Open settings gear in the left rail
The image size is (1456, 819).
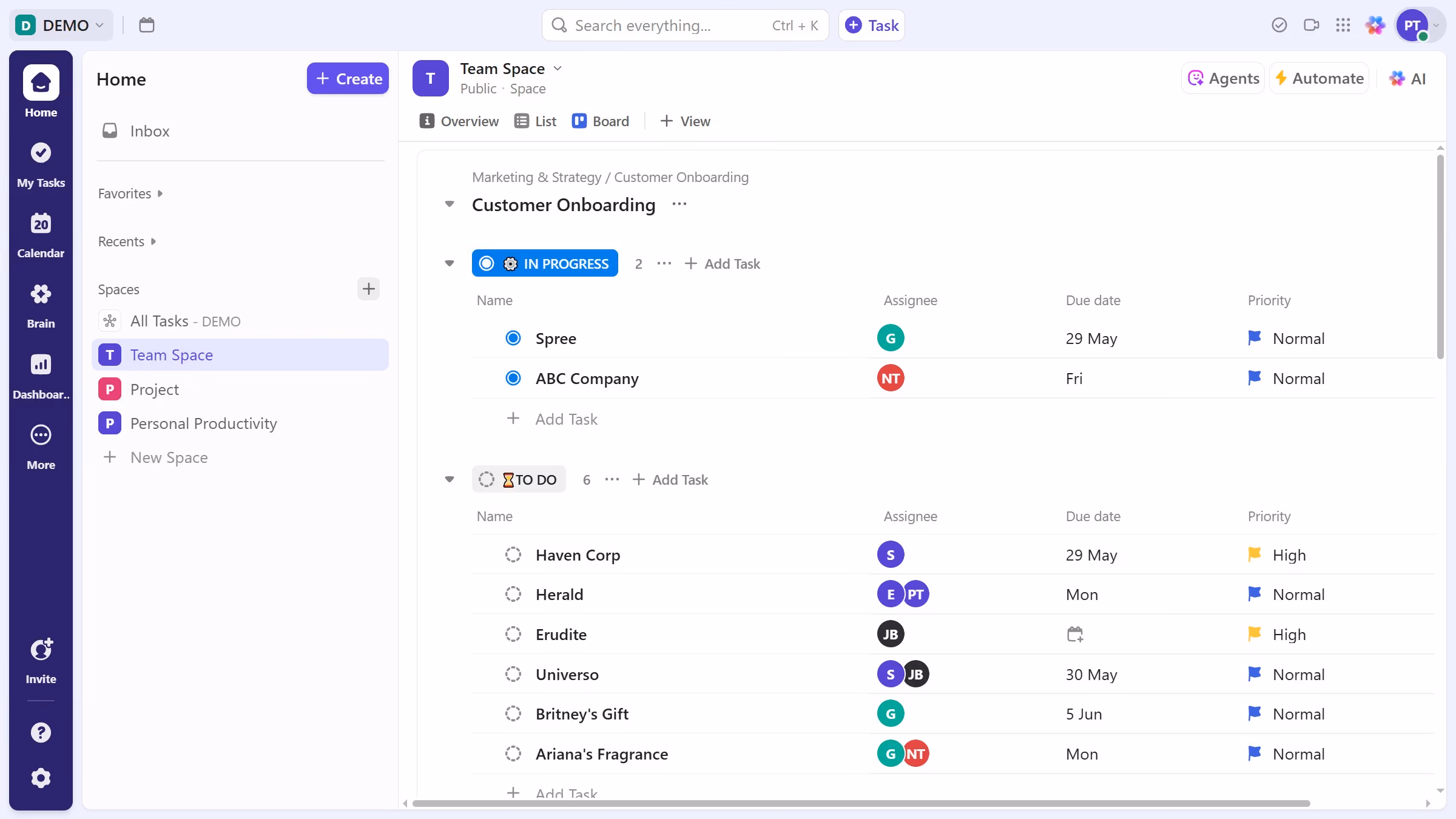tap(41, 778)
